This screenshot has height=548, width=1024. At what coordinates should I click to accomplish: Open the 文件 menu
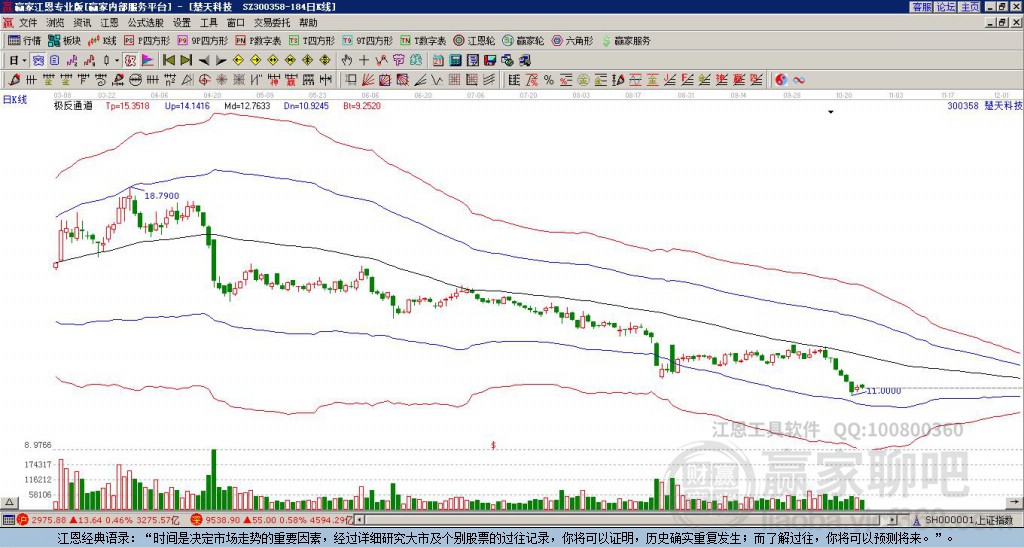tap(28, 23)
